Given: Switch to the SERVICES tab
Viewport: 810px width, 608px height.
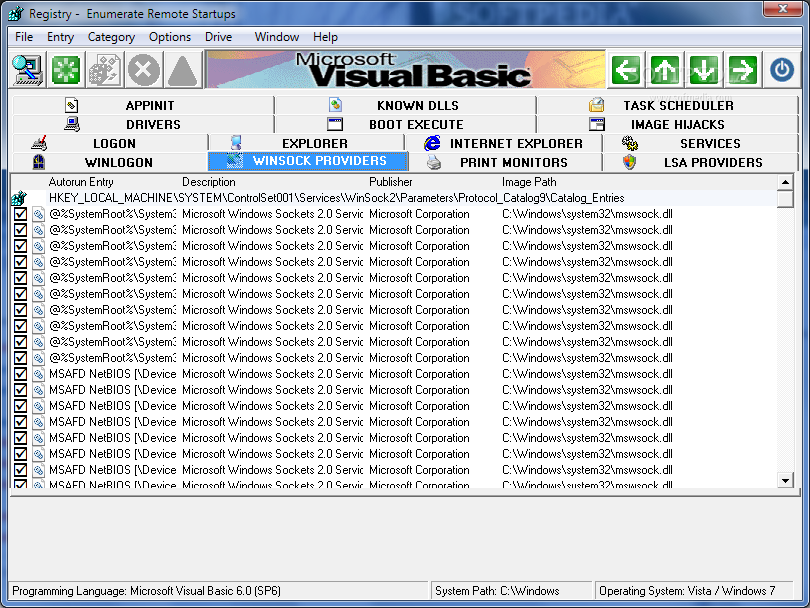Looking at the screenshot, I should tap(700, 144).
